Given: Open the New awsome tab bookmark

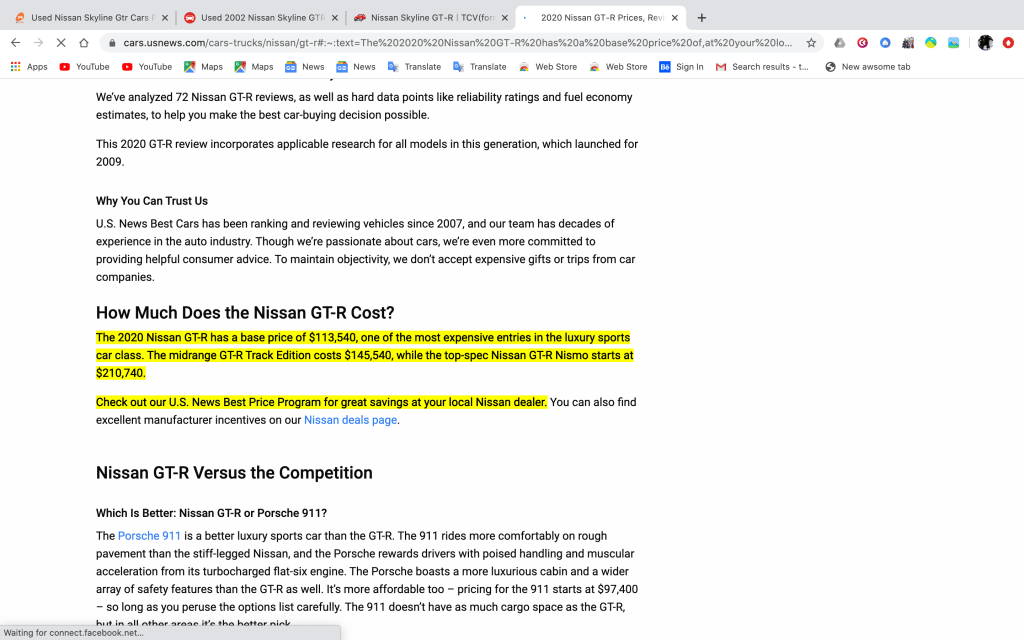Looking at the screenshot, I should tap(868, 67).
